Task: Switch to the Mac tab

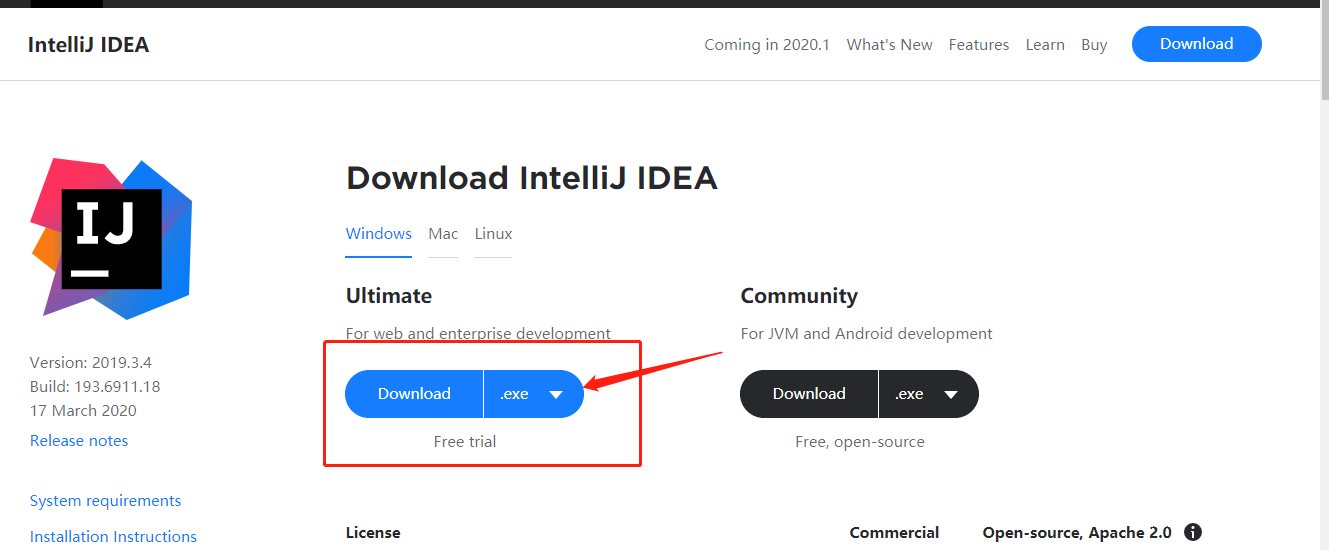Action: click(x=443, y=234)
